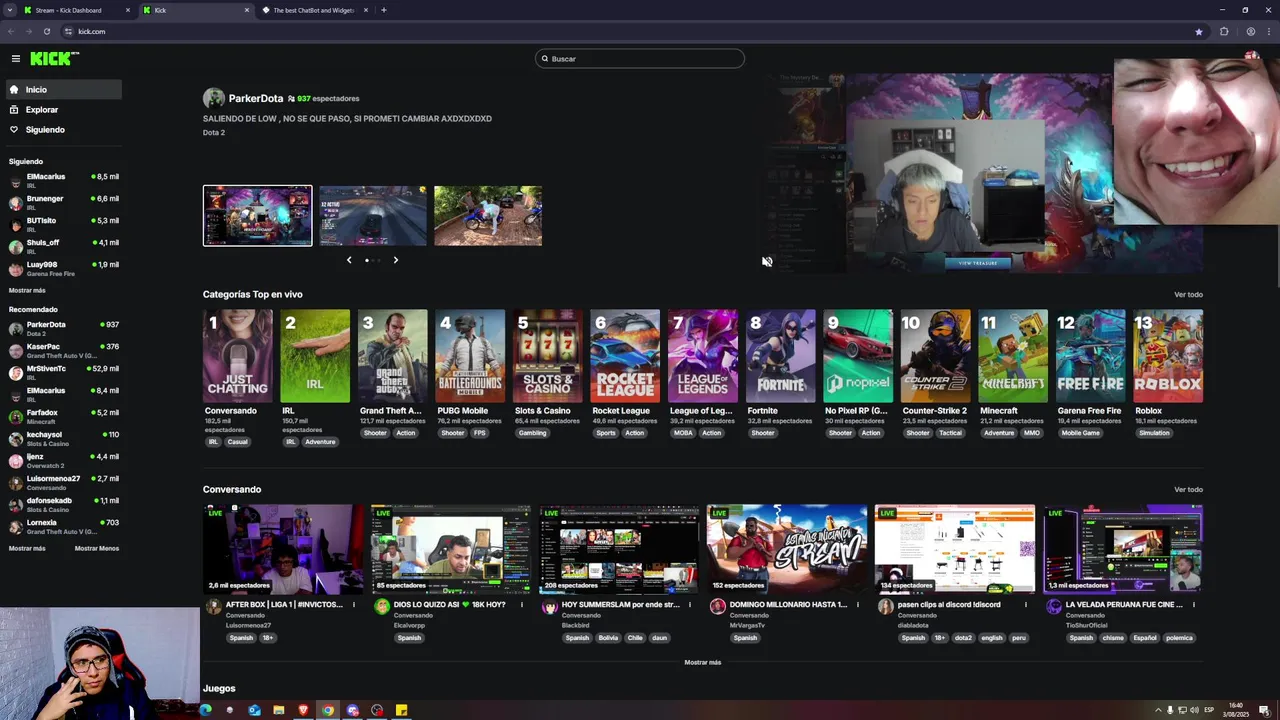Open Google Chrome in taskbar
Viewport: 1280px width, 720px height.
pos(327,710)
